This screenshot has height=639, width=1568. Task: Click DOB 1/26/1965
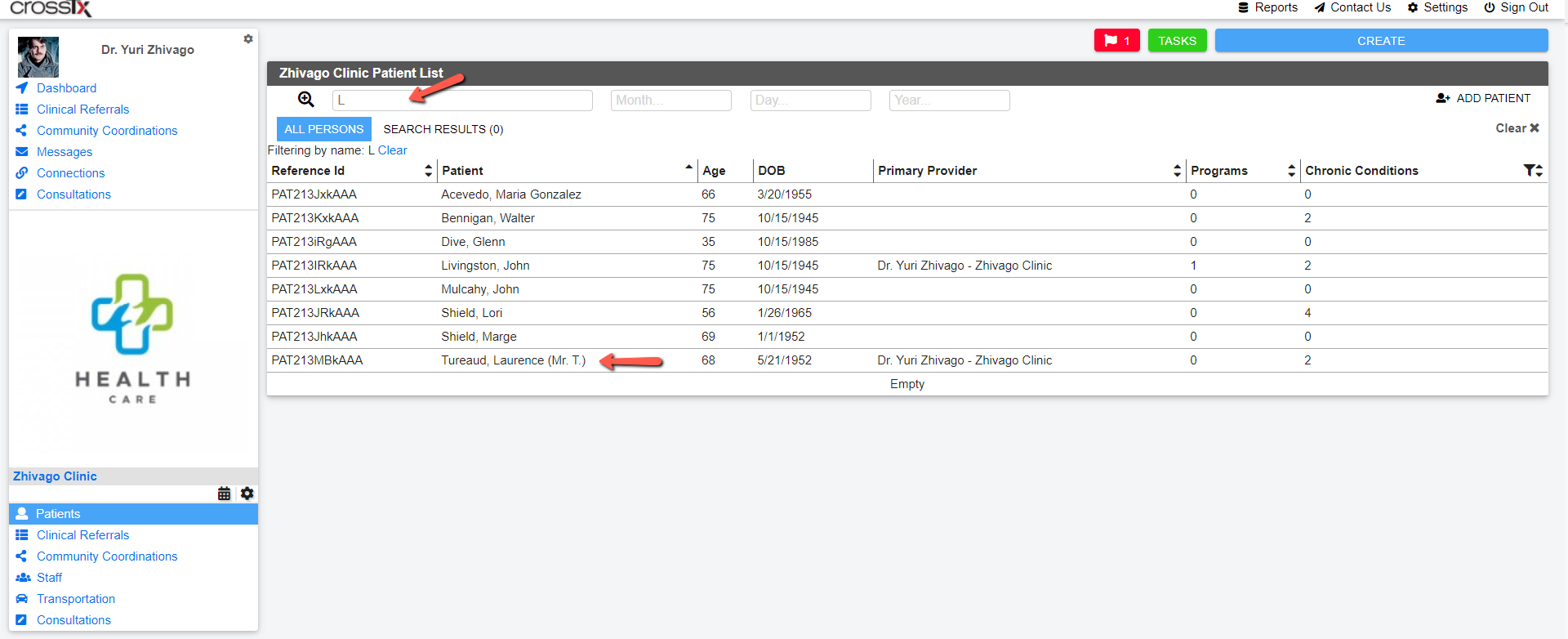coord(784,313)
